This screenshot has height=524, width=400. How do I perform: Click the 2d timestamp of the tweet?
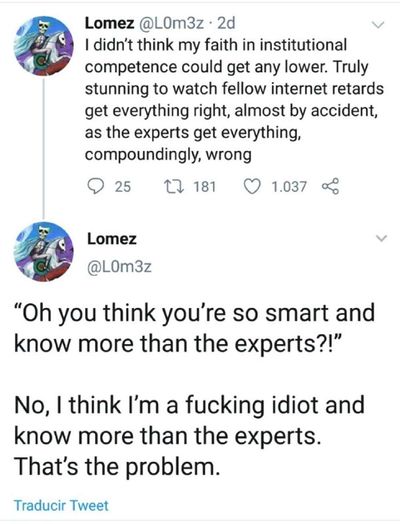tap(226, 23)
